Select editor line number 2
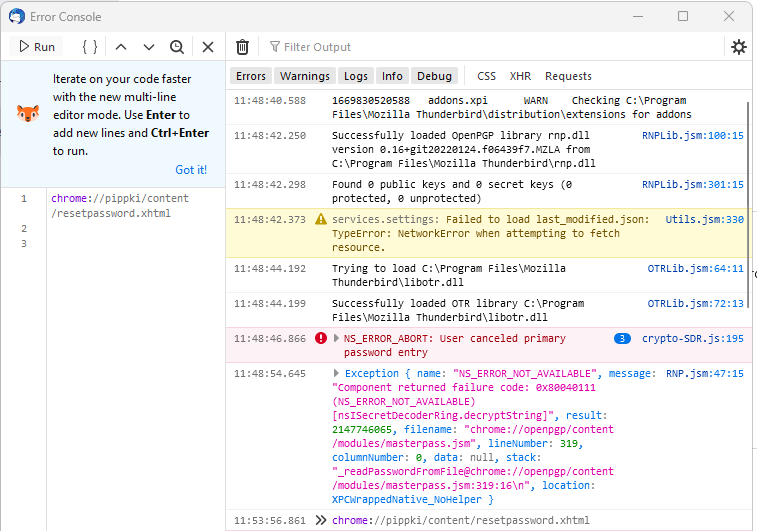The image size is (757, 531). pyautogui.click(x=24, y=228)
